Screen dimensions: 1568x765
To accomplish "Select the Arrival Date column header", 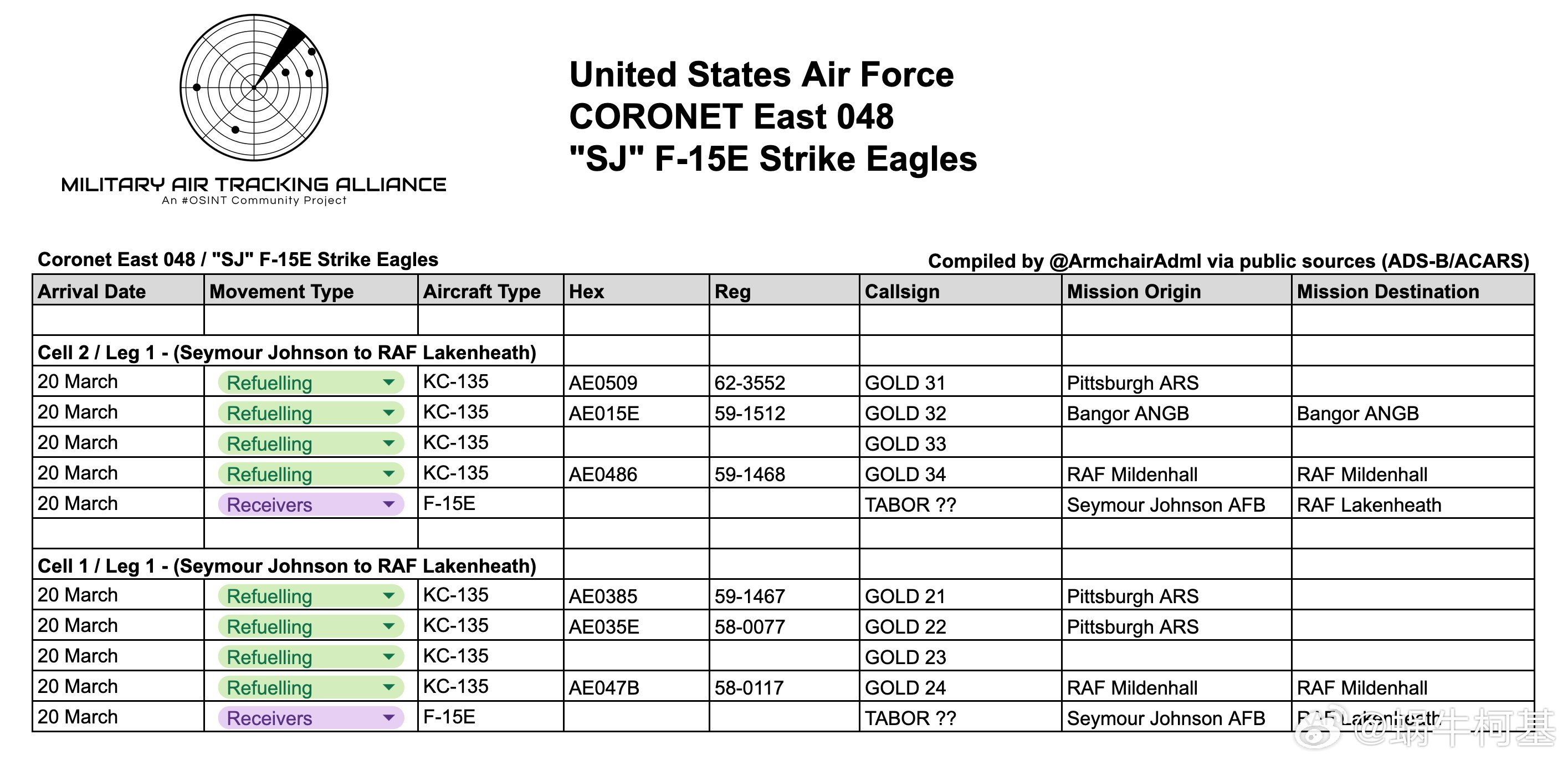I will click(x=91, y=291).
